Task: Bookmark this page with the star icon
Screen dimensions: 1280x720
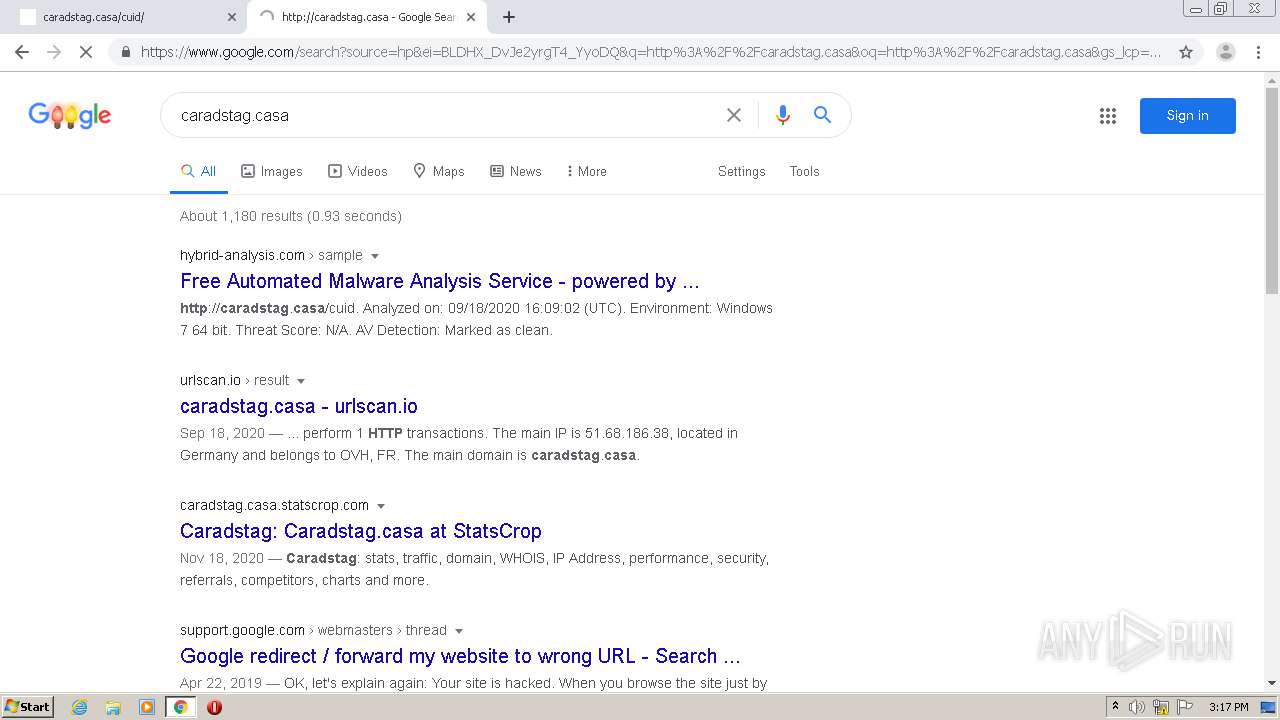Action: tap(1186, 52)
